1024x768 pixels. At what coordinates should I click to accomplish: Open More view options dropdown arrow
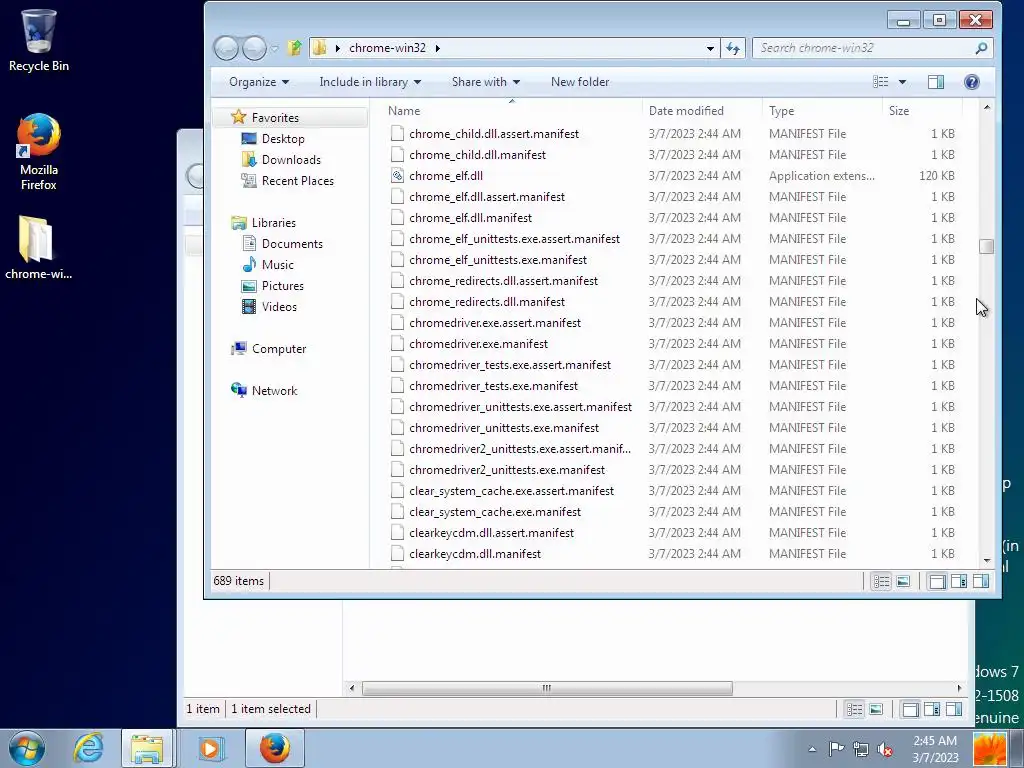coord(902,82)
